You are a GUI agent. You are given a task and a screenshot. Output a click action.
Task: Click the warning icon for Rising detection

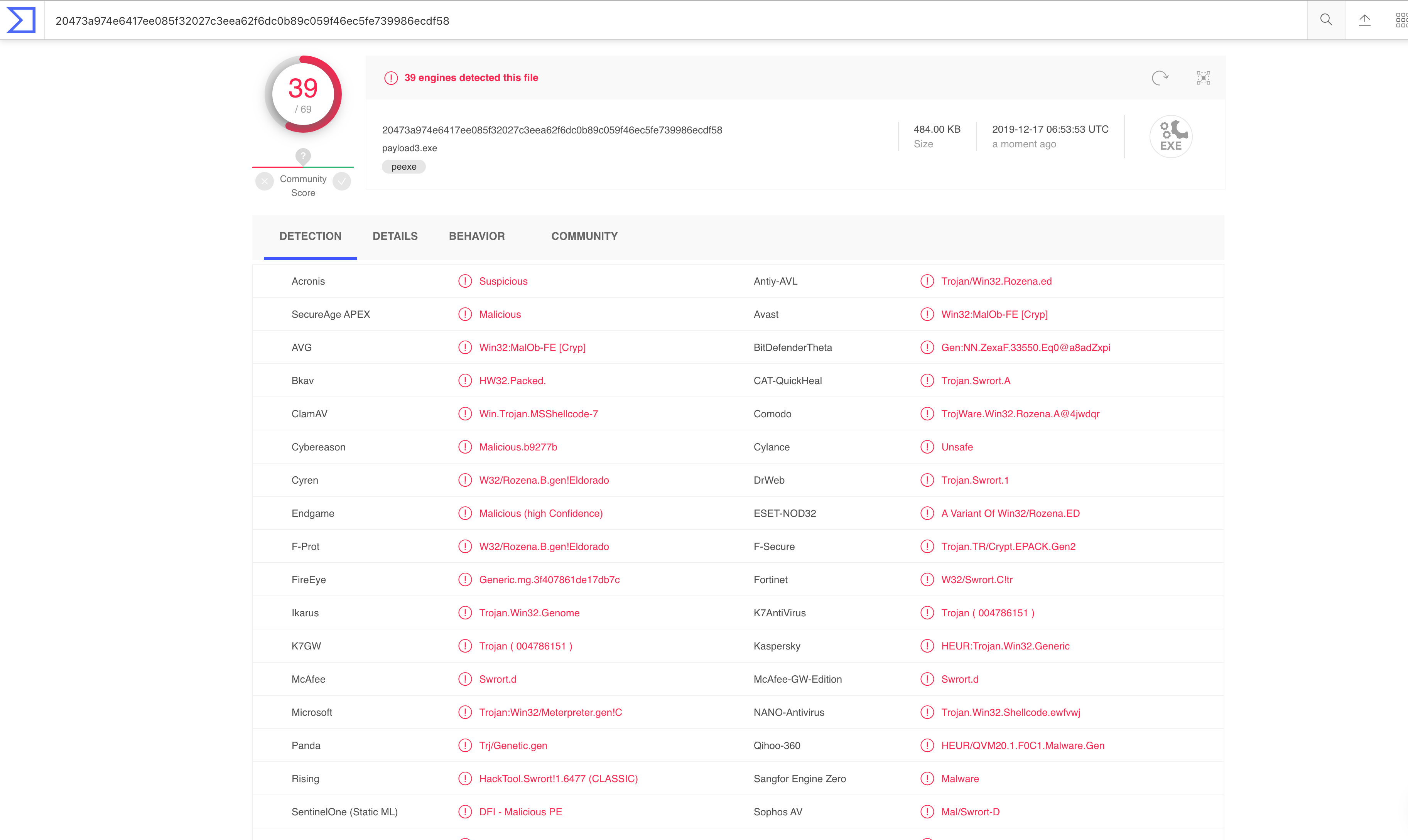tap(465, 779)
